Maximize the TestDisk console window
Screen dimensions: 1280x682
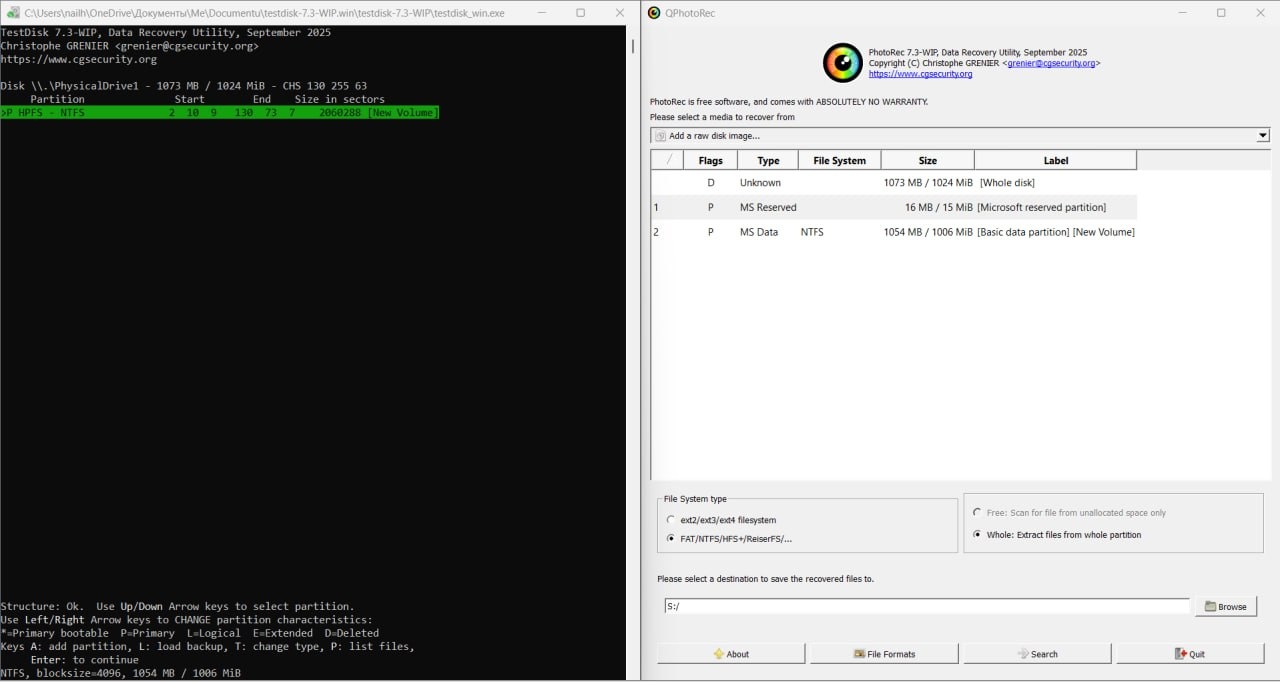click(580, 13)
